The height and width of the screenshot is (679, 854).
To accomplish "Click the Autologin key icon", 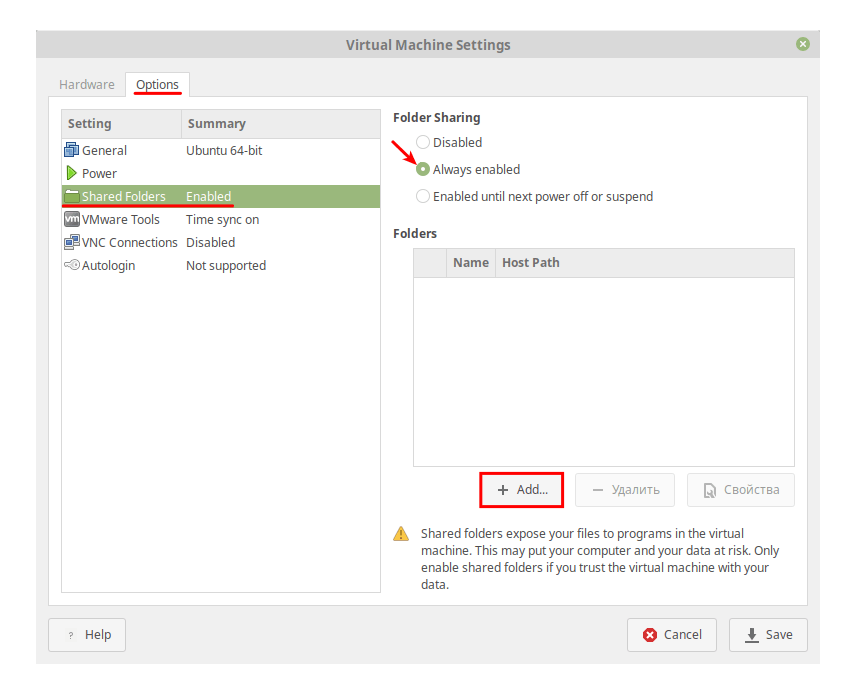I will 71,265.
